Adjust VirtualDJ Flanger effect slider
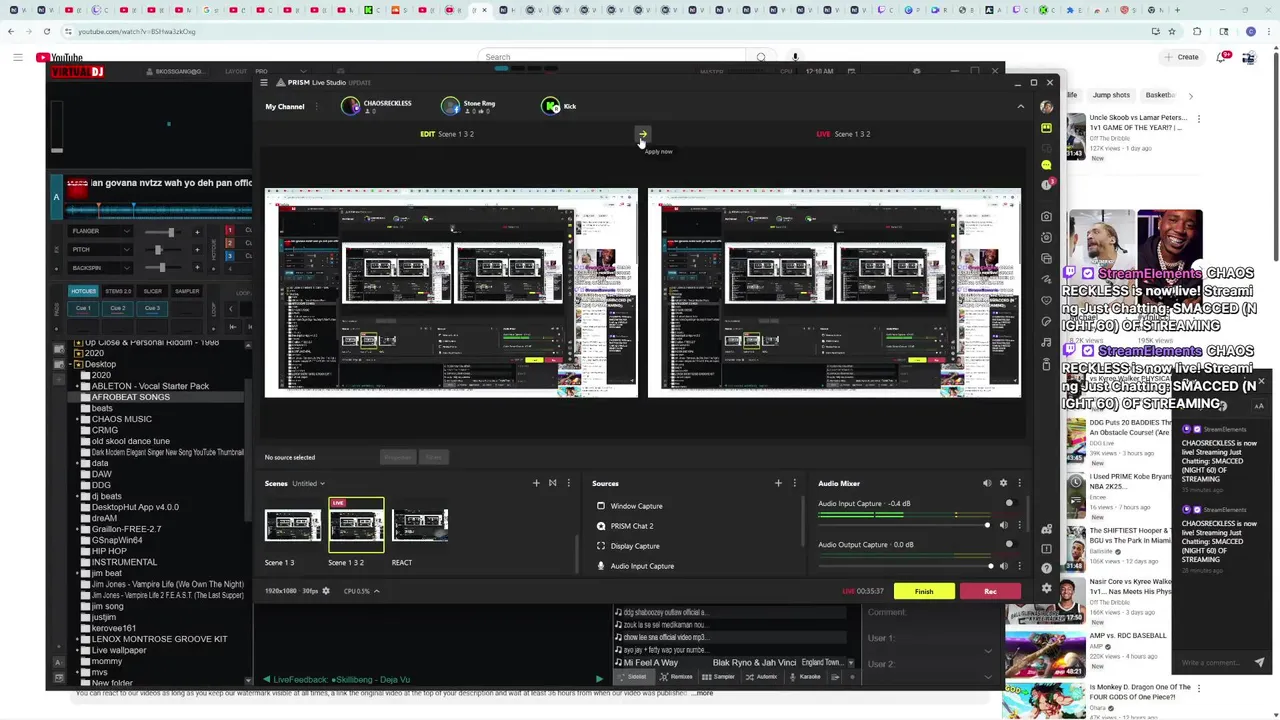 pos(162,232)
